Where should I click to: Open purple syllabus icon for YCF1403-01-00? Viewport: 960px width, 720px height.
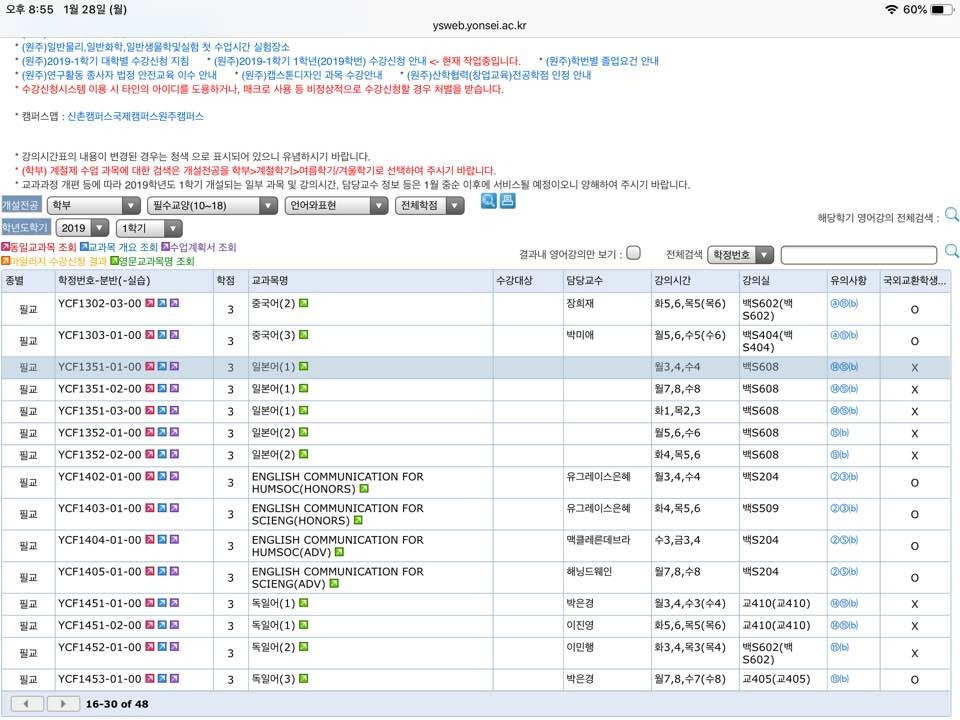174,508
